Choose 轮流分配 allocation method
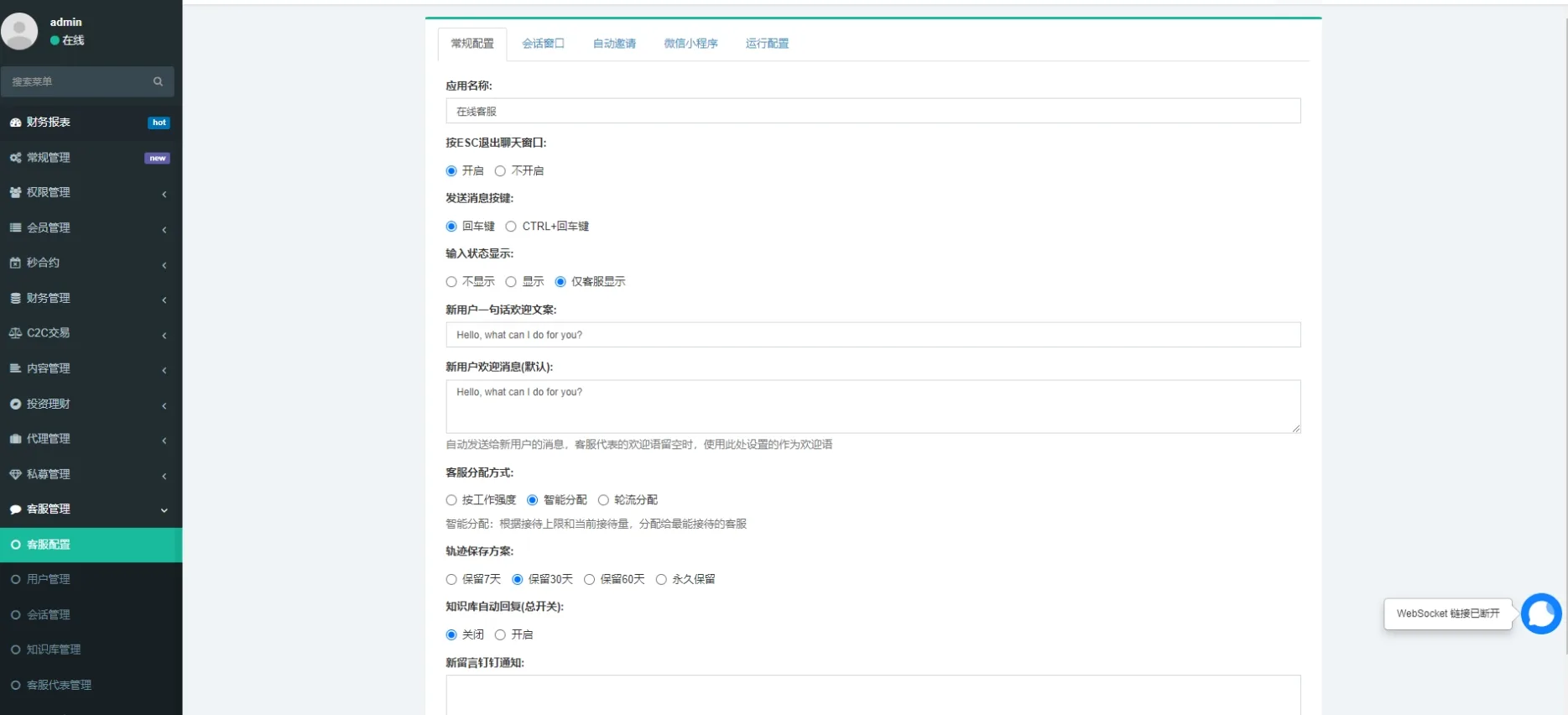The height and width of the screenshot is (715, 1568). coord(603,500)
